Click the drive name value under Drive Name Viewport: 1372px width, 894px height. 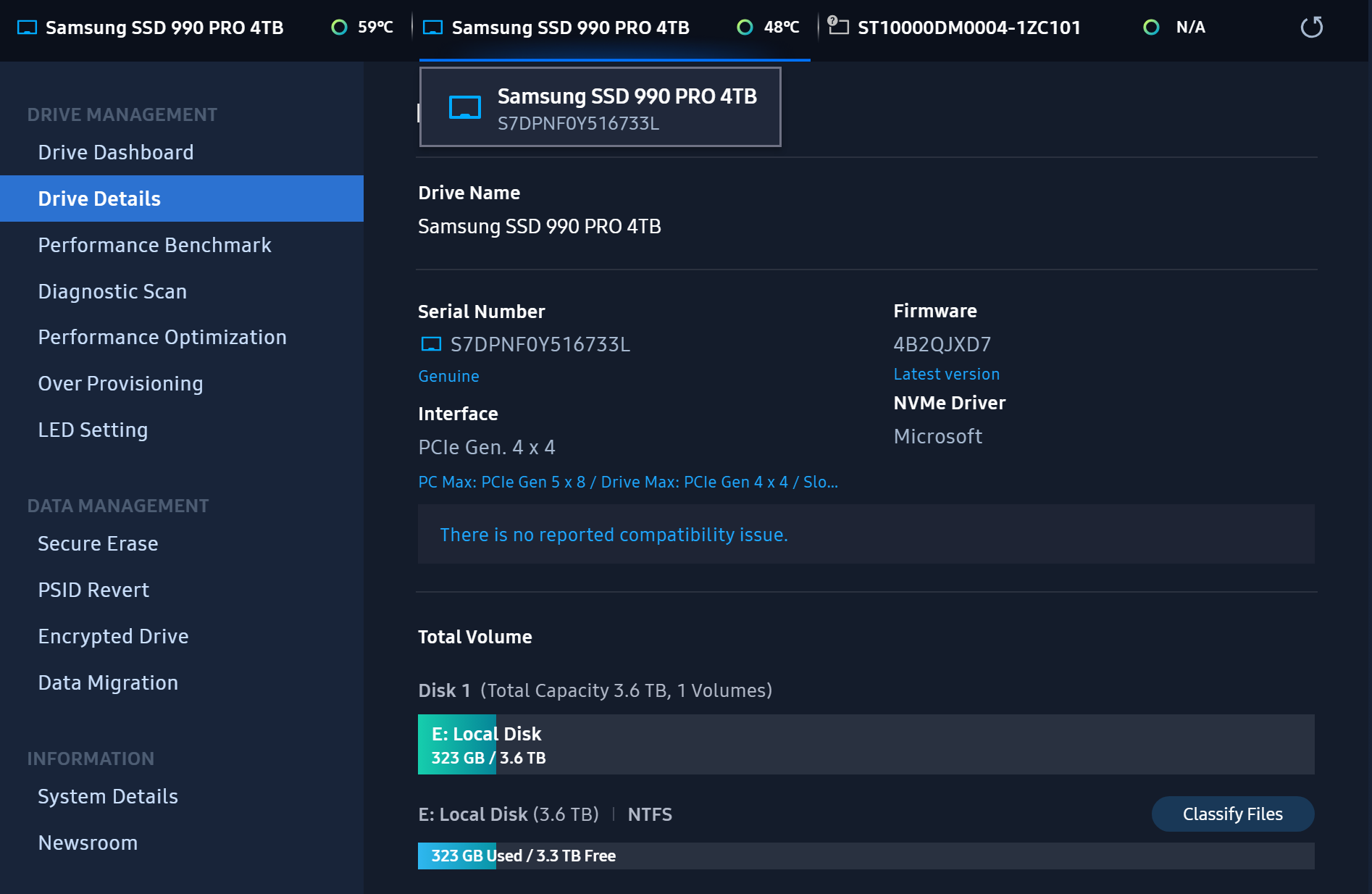point(540,226)
